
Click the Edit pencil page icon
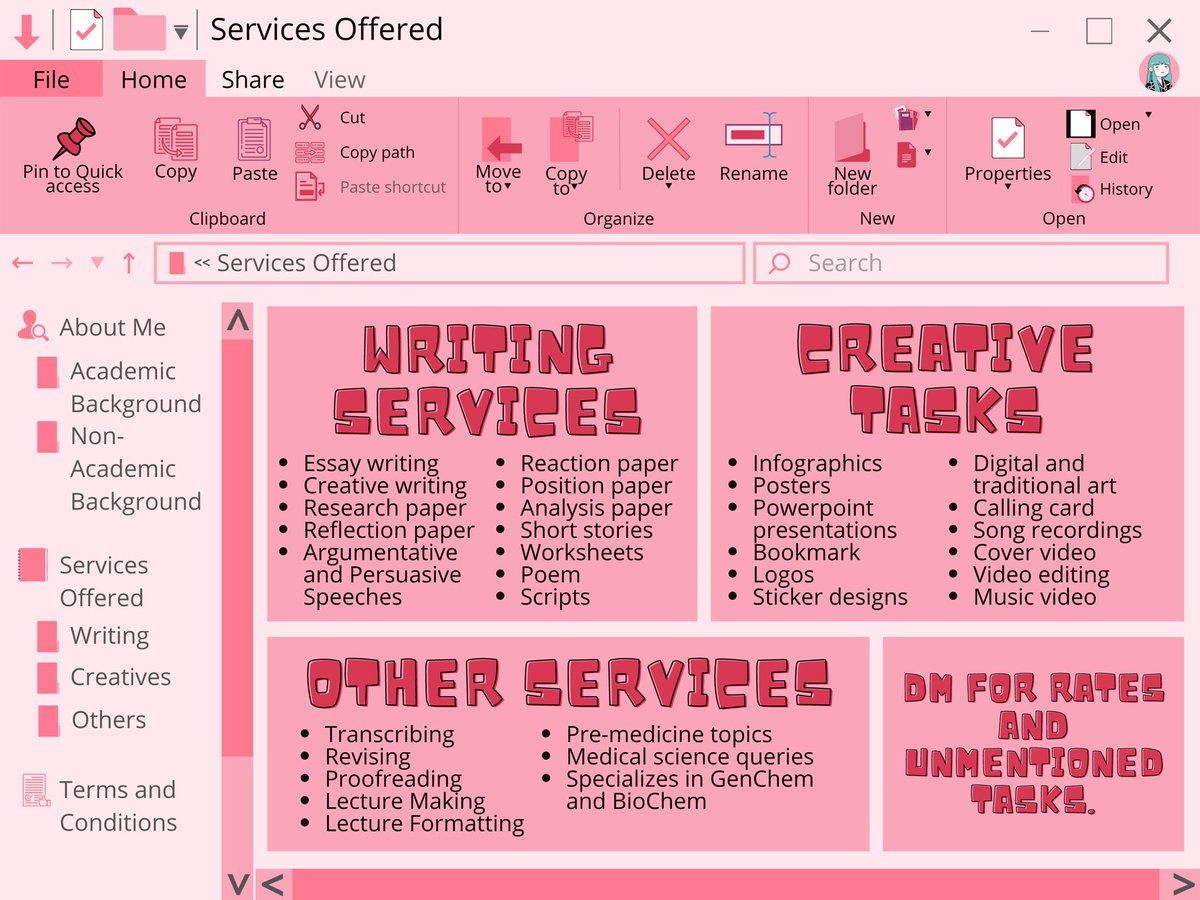pos(1082,156)
